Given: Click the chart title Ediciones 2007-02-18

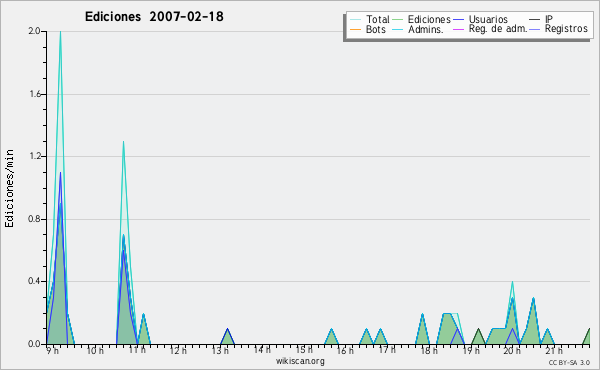Looking at the screenshot, I should coord(154,17).
